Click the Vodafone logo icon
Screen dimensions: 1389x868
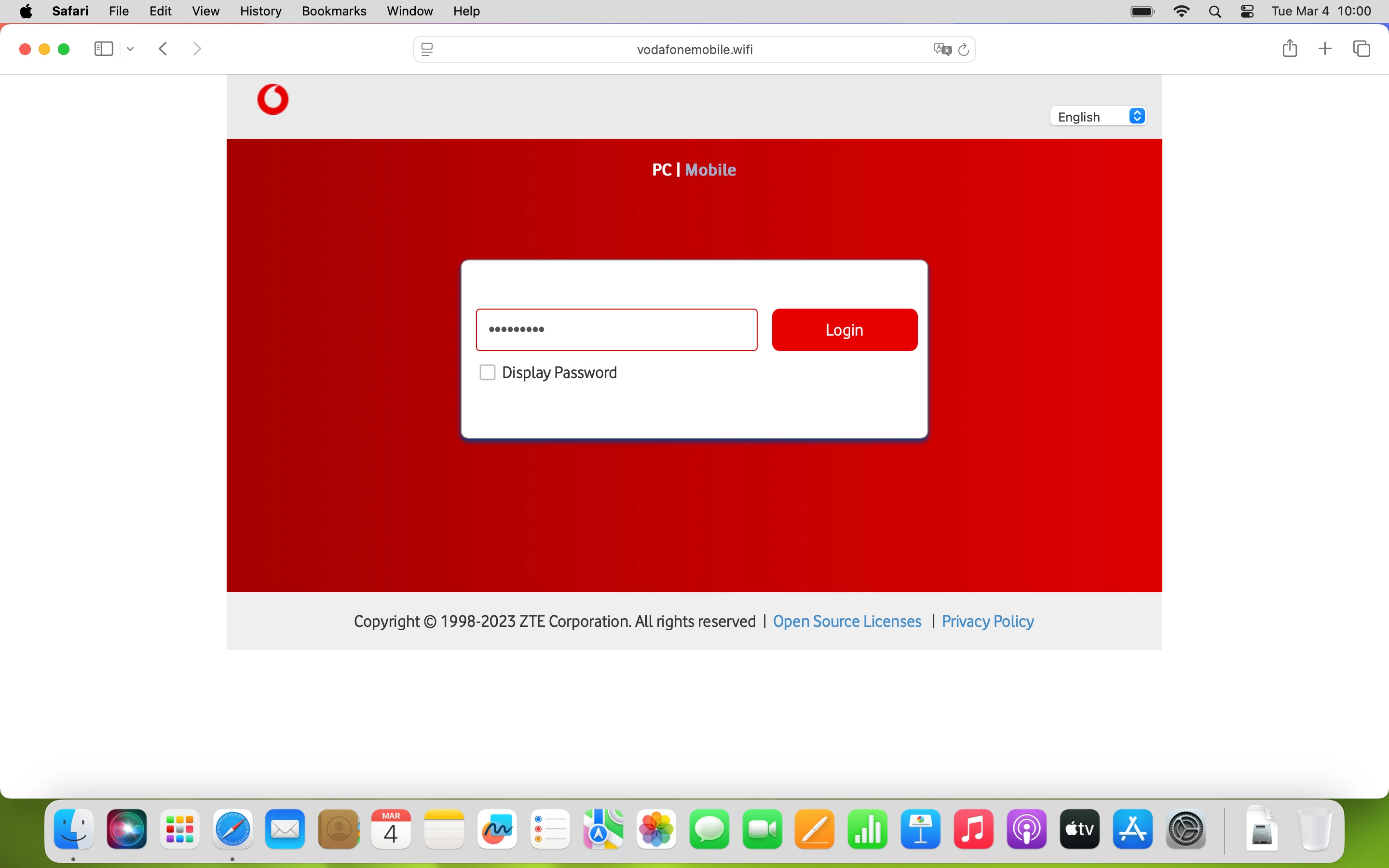pos(272,99)
